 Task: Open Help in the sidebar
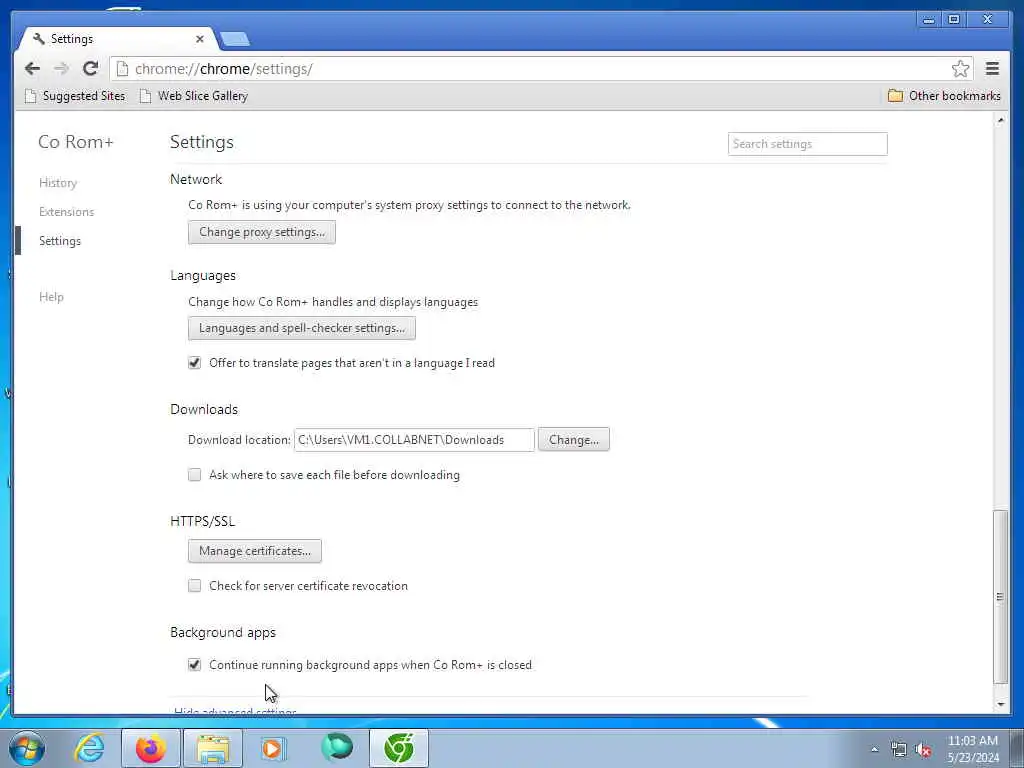51,296
